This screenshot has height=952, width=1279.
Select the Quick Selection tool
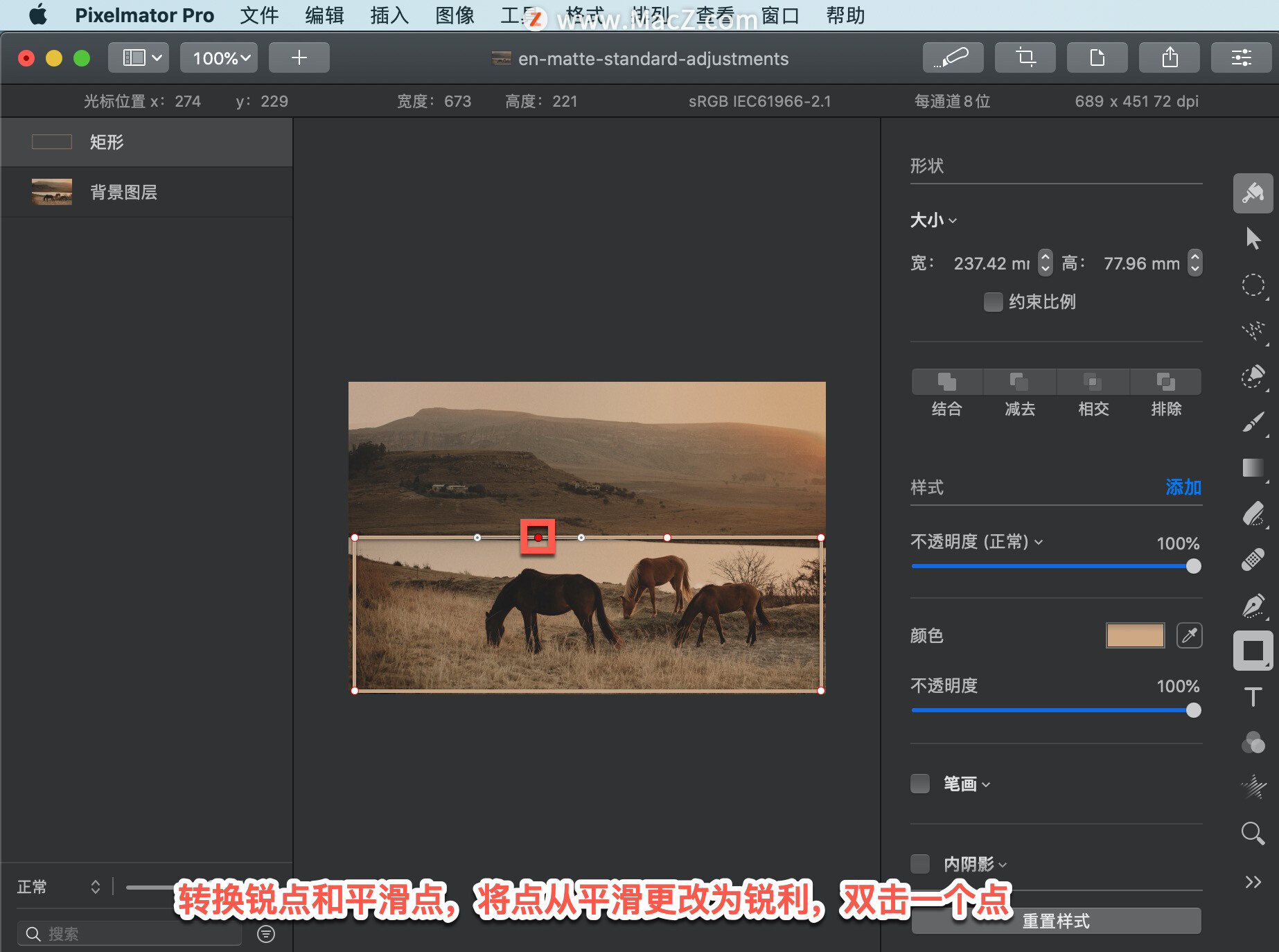coord(1253,376)
